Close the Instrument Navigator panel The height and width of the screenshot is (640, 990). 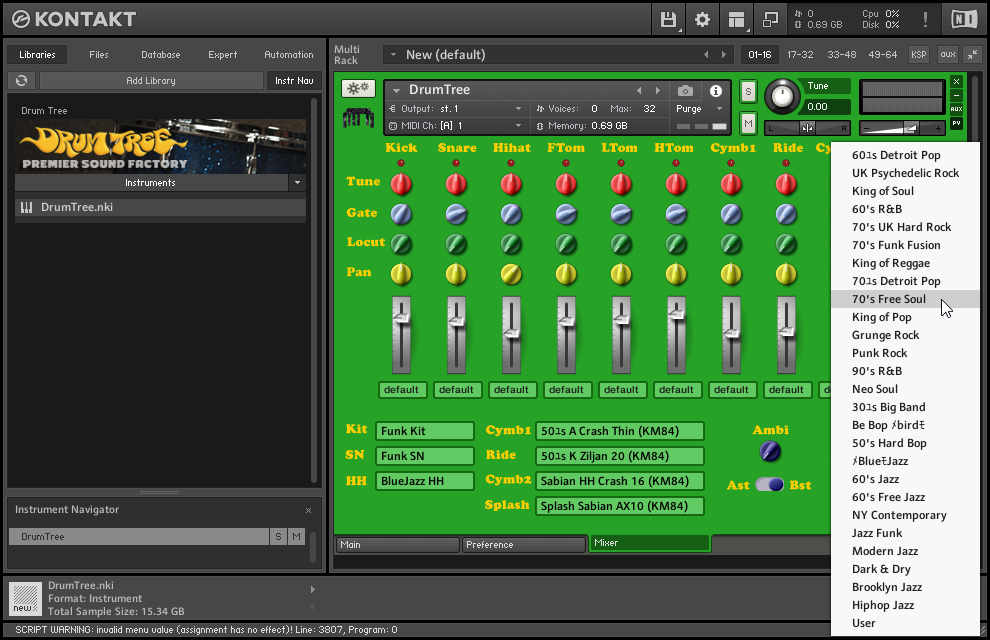(x=308, y=510)
